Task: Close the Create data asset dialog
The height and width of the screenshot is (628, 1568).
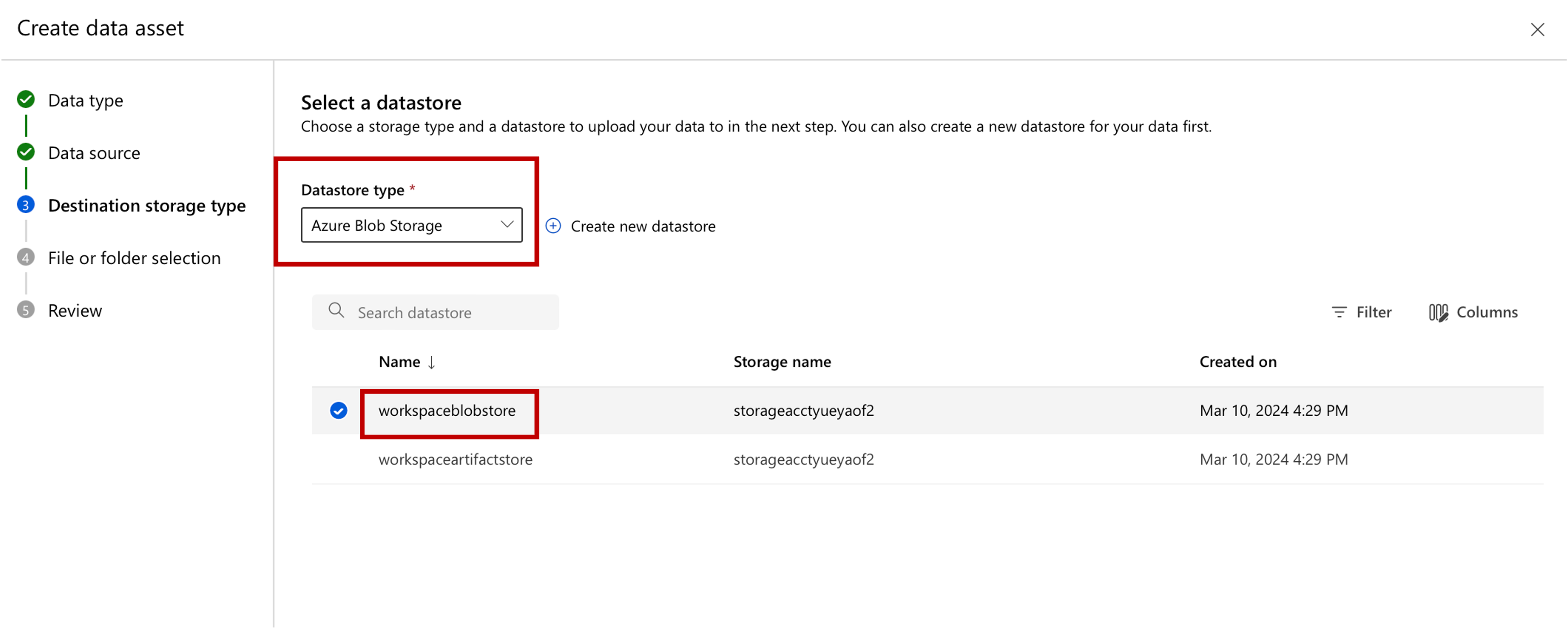Action: click(1537, 29)
